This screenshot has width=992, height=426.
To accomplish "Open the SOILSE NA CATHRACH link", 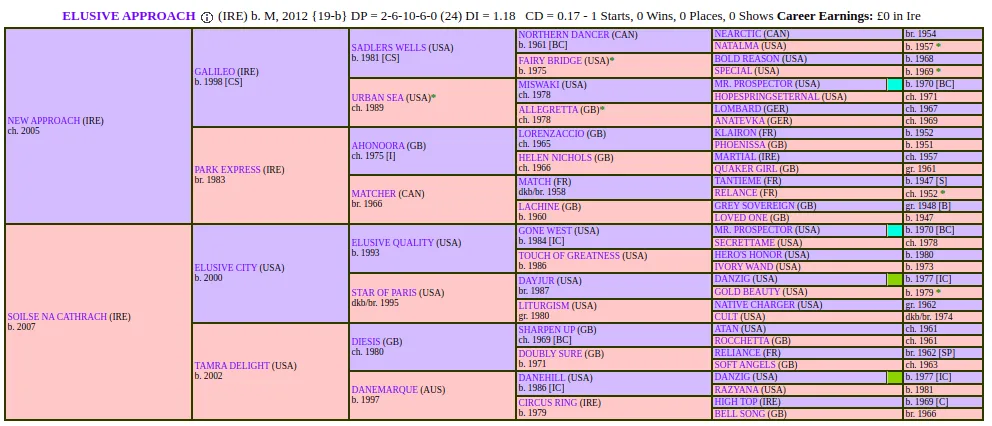I will click(x=57, y=316).
